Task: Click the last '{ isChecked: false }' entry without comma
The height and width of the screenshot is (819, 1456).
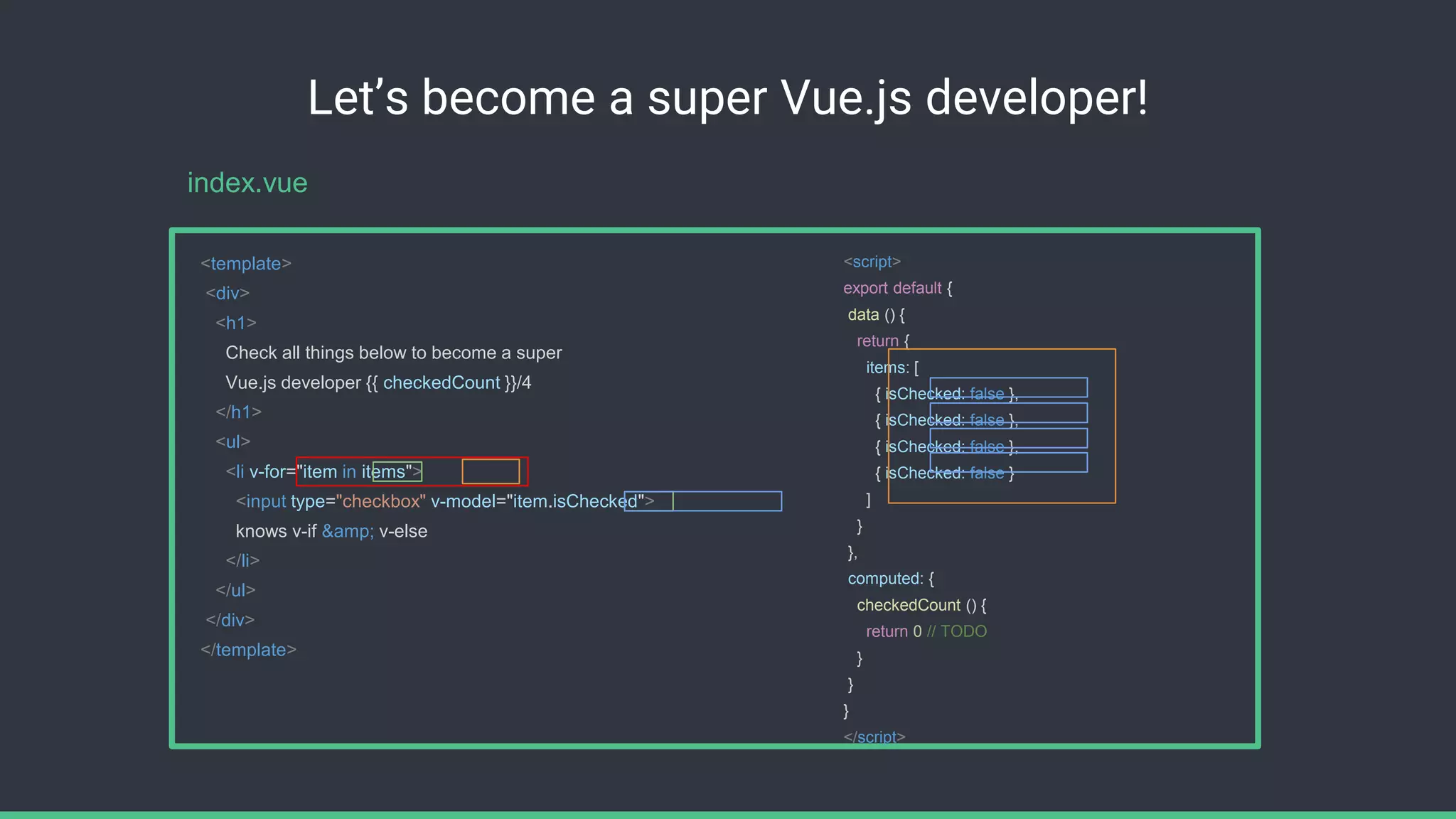Action: point(945,473)
